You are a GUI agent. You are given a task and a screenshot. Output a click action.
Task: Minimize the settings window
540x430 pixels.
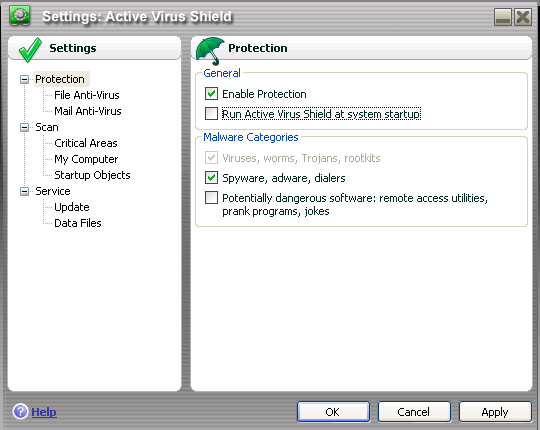[503, 17]
